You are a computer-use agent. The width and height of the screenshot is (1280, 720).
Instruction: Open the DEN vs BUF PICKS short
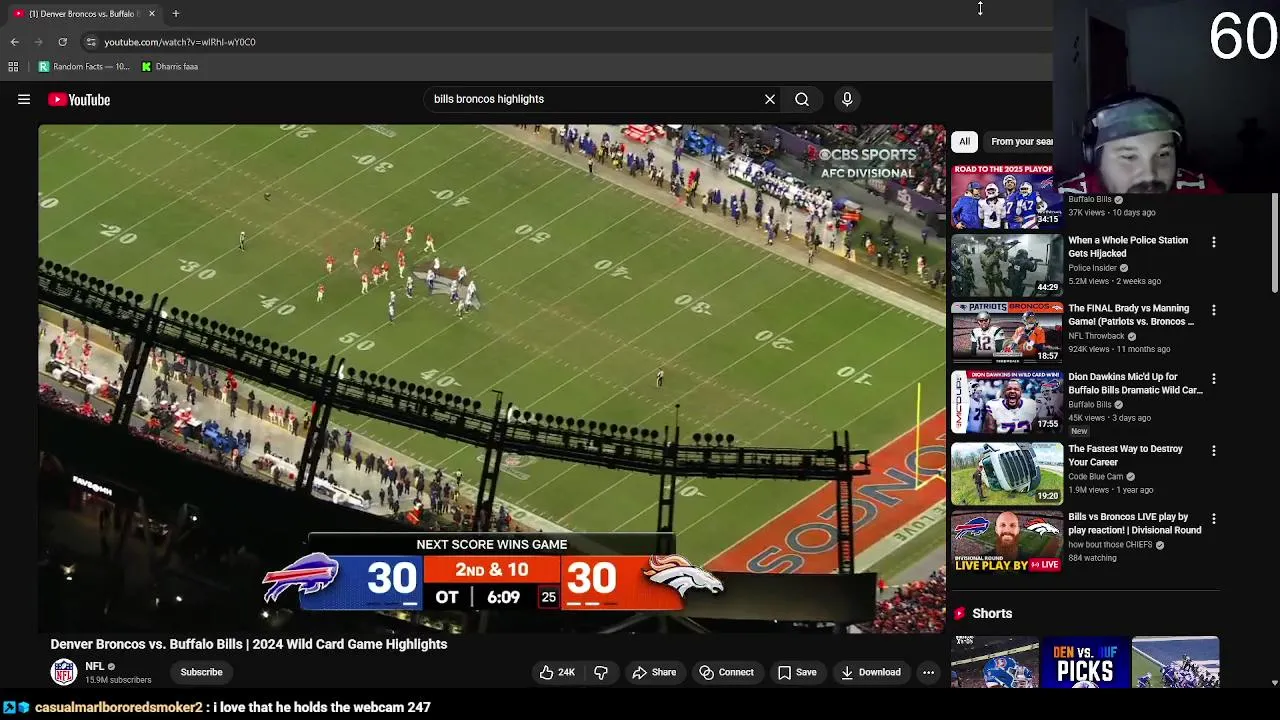coord(1085,662)
